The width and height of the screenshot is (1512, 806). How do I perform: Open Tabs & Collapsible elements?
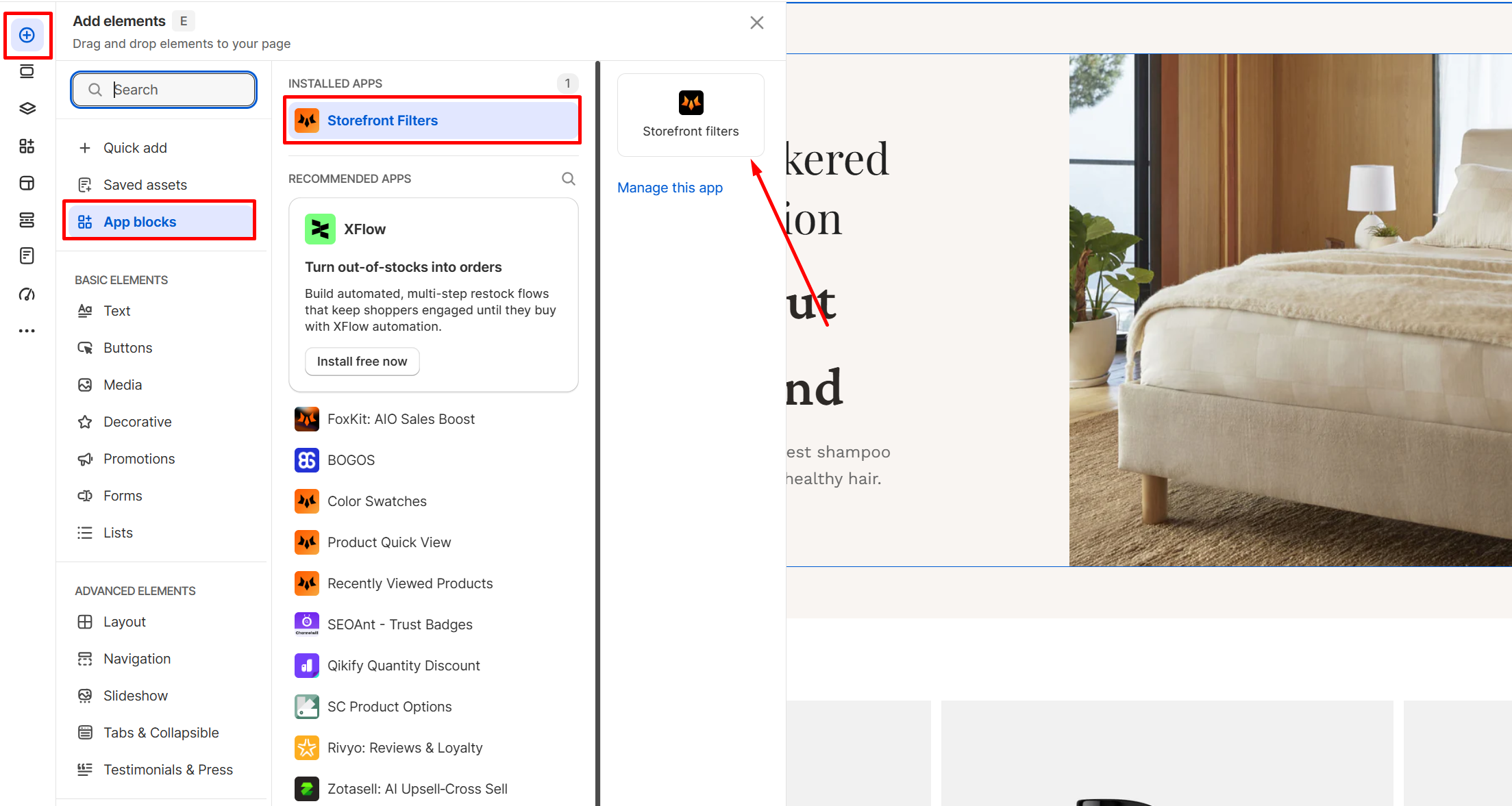click(162, 733)
